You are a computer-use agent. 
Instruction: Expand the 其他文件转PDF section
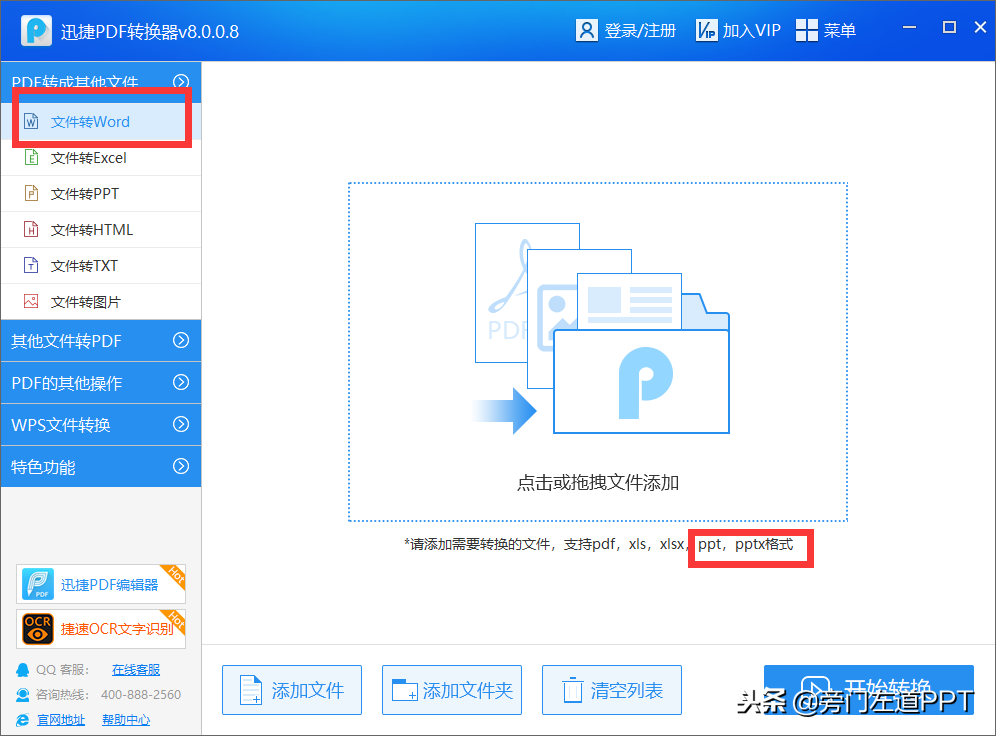click(x=102, y=341)
